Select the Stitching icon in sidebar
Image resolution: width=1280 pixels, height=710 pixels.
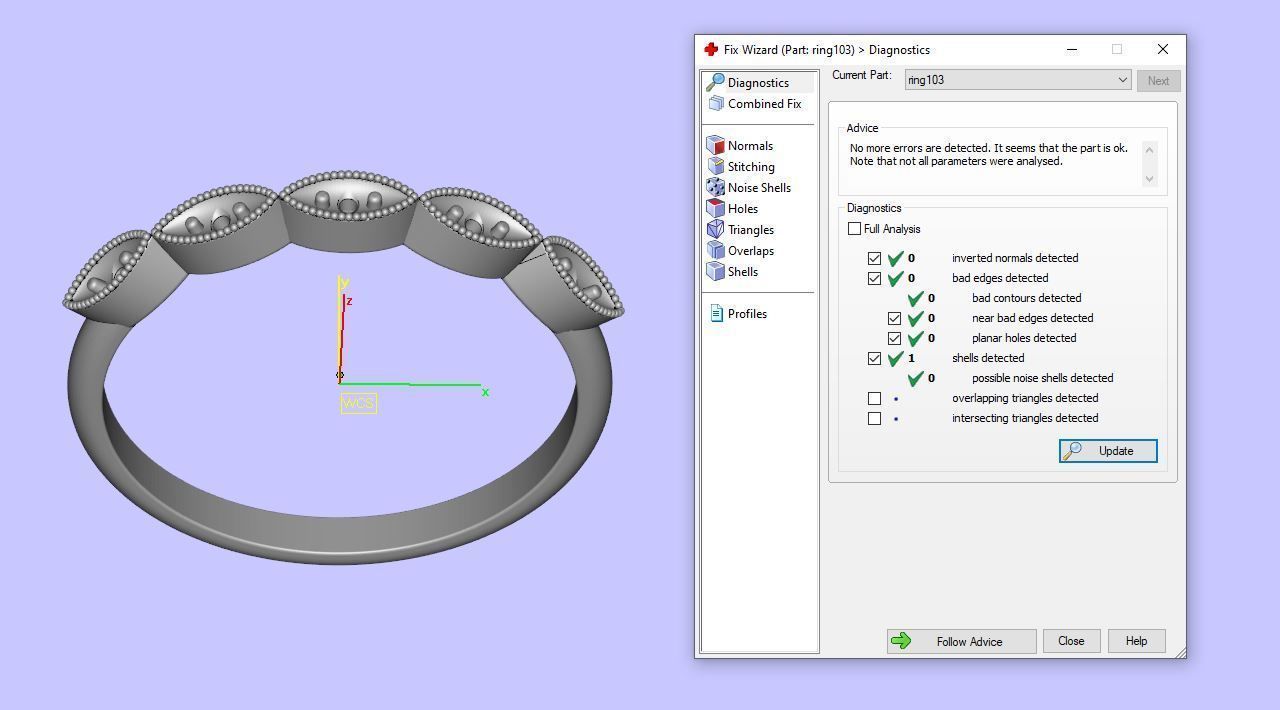[715, 167]
